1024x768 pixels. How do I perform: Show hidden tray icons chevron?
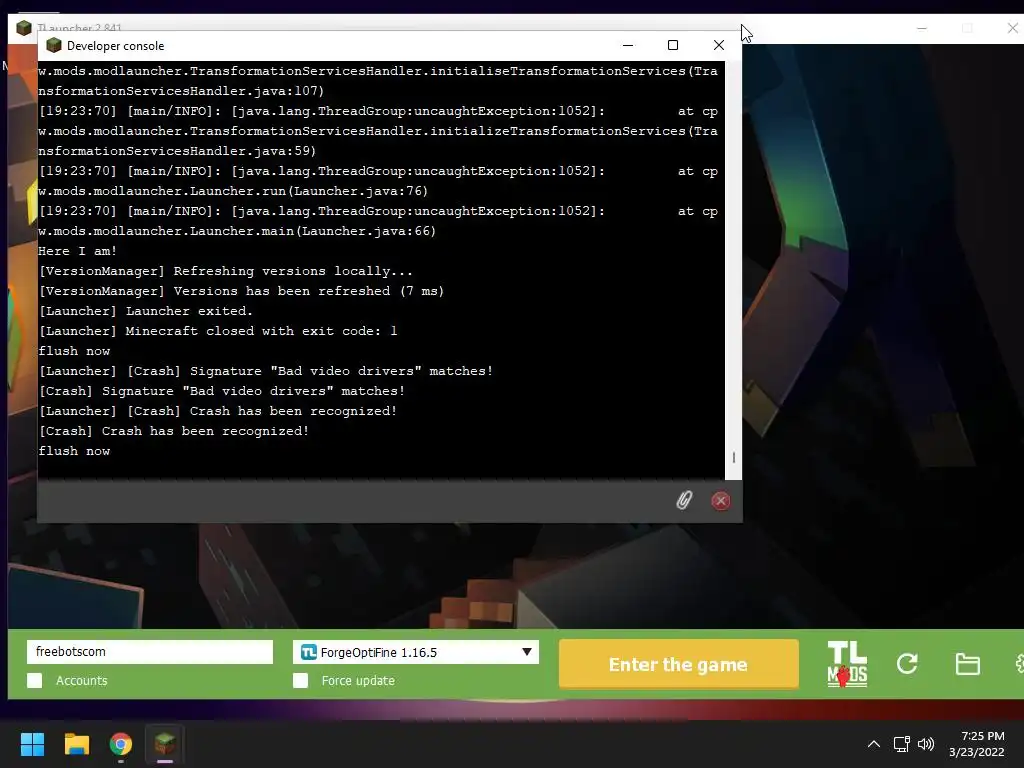click(873, 744)
